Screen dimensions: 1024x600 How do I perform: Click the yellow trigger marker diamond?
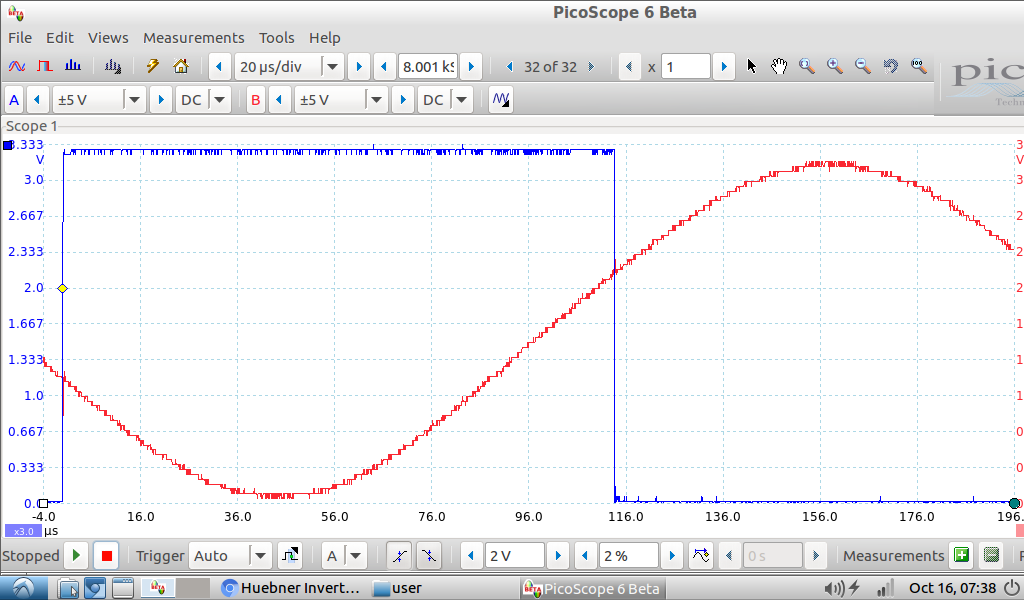tap(62, 288)
